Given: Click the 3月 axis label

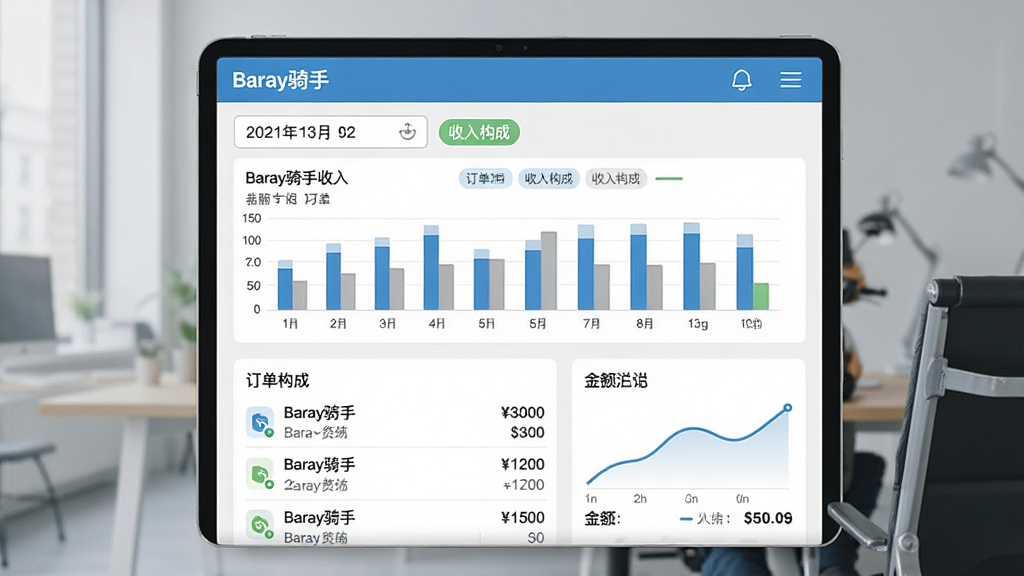Looking at the screenshot, I should [387, 324].
